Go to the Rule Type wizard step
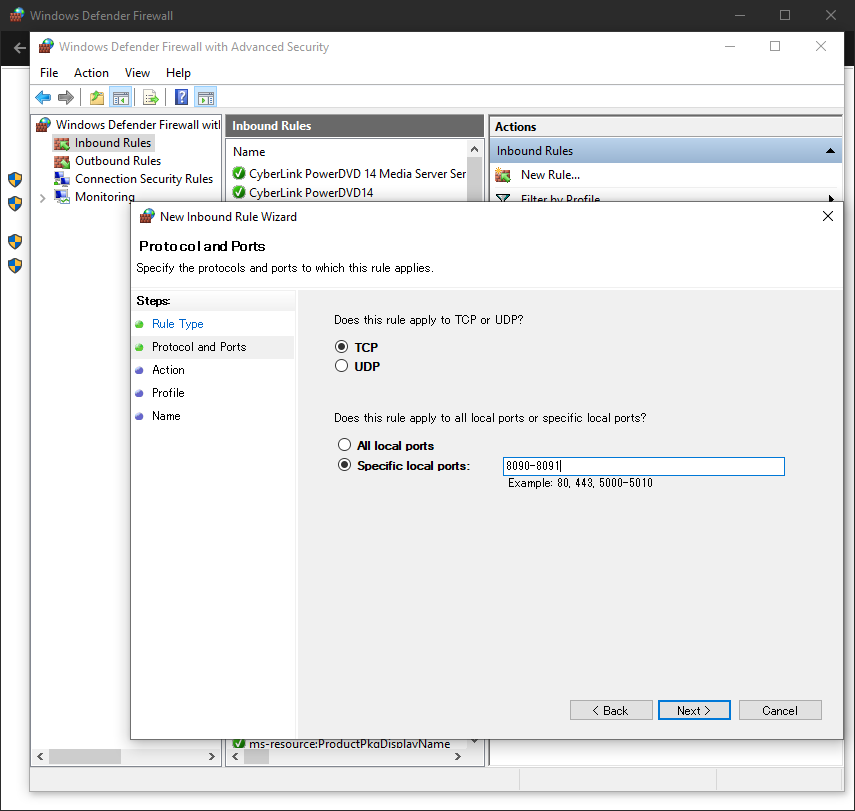The width and height of the screenshot is (855, 811). tap(178, 324)
